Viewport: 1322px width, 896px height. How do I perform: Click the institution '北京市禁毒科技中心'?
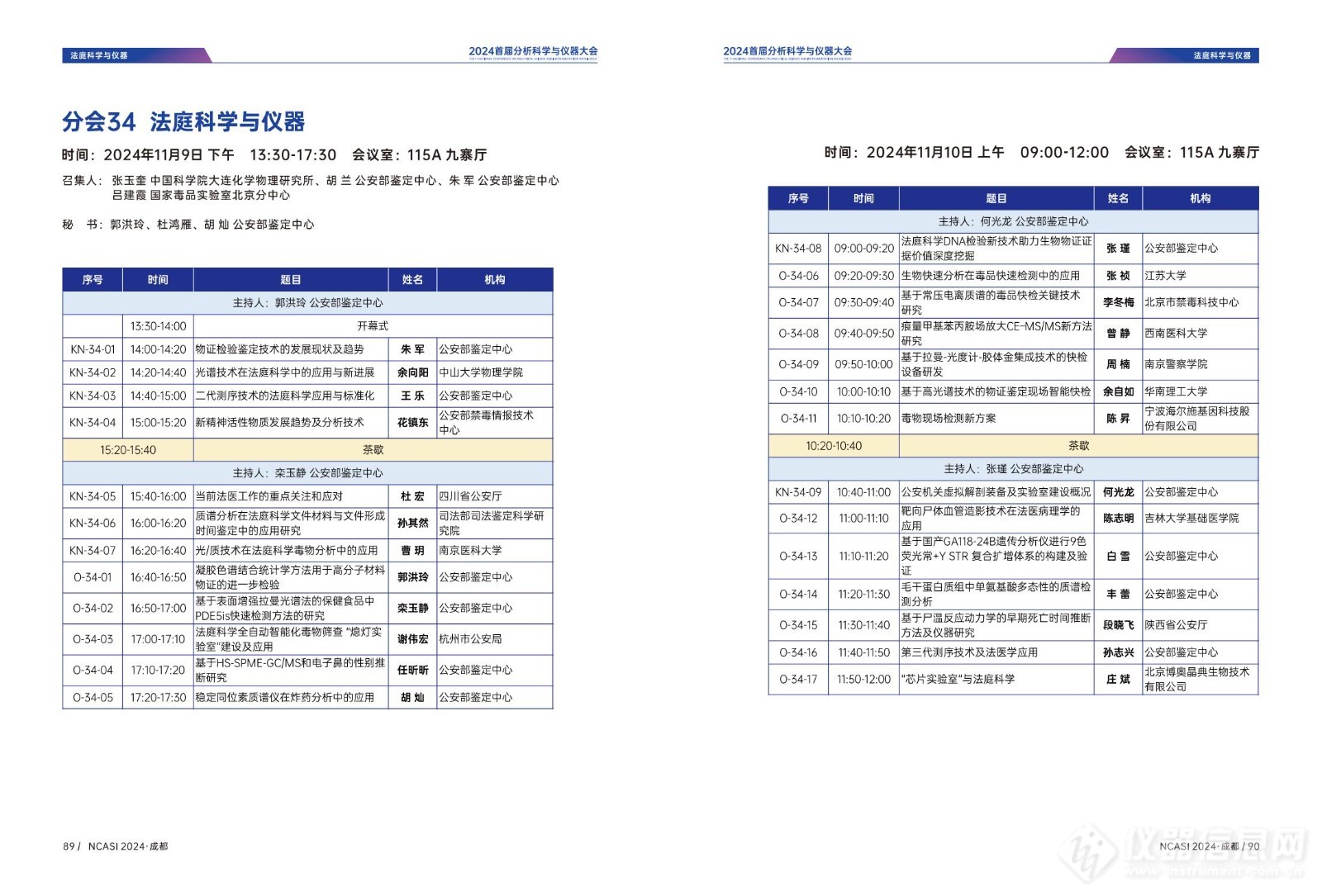click(1191, 302)
